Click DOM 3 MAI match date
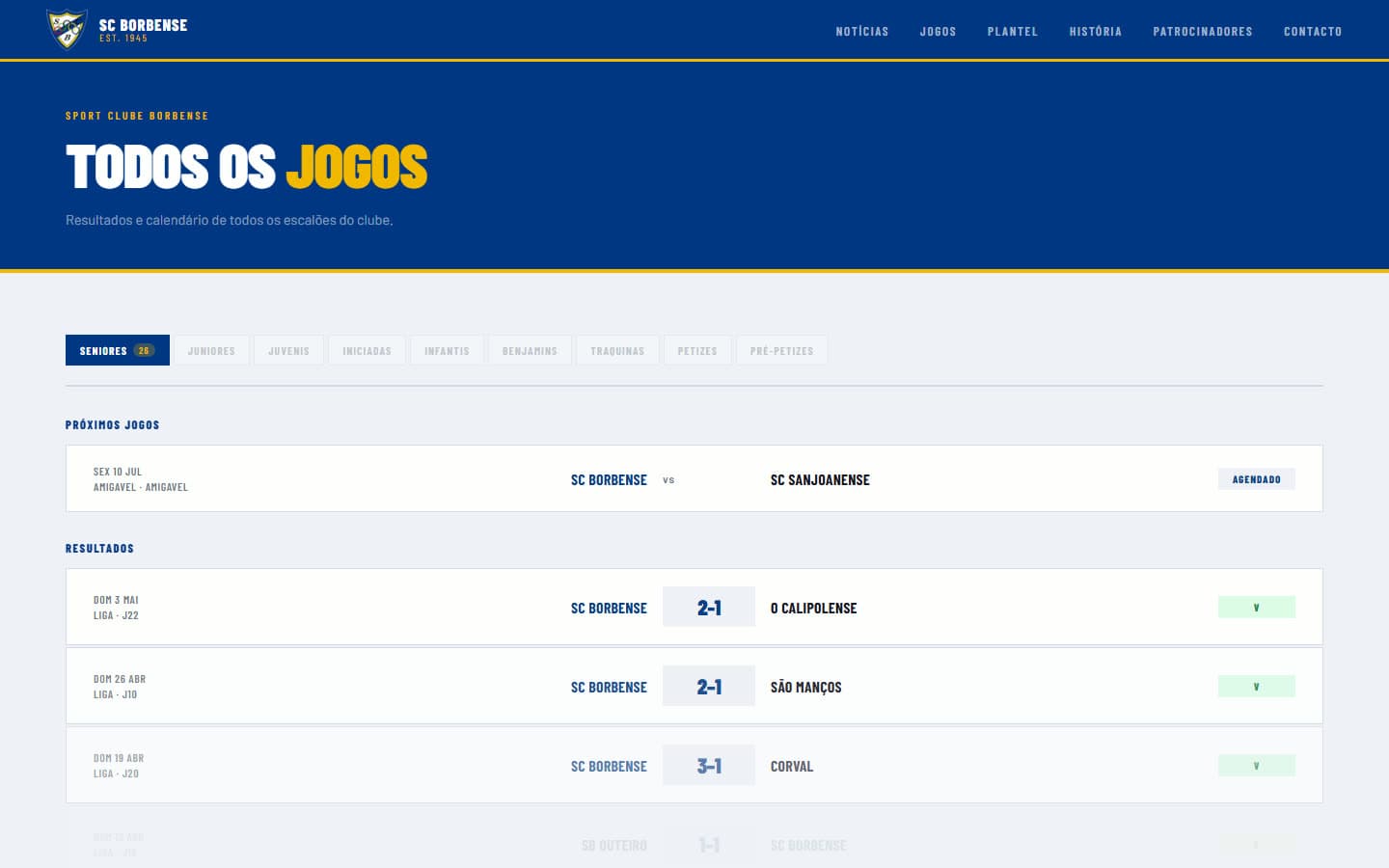This screenshot has width=1389, height=868. pos(116,600)
